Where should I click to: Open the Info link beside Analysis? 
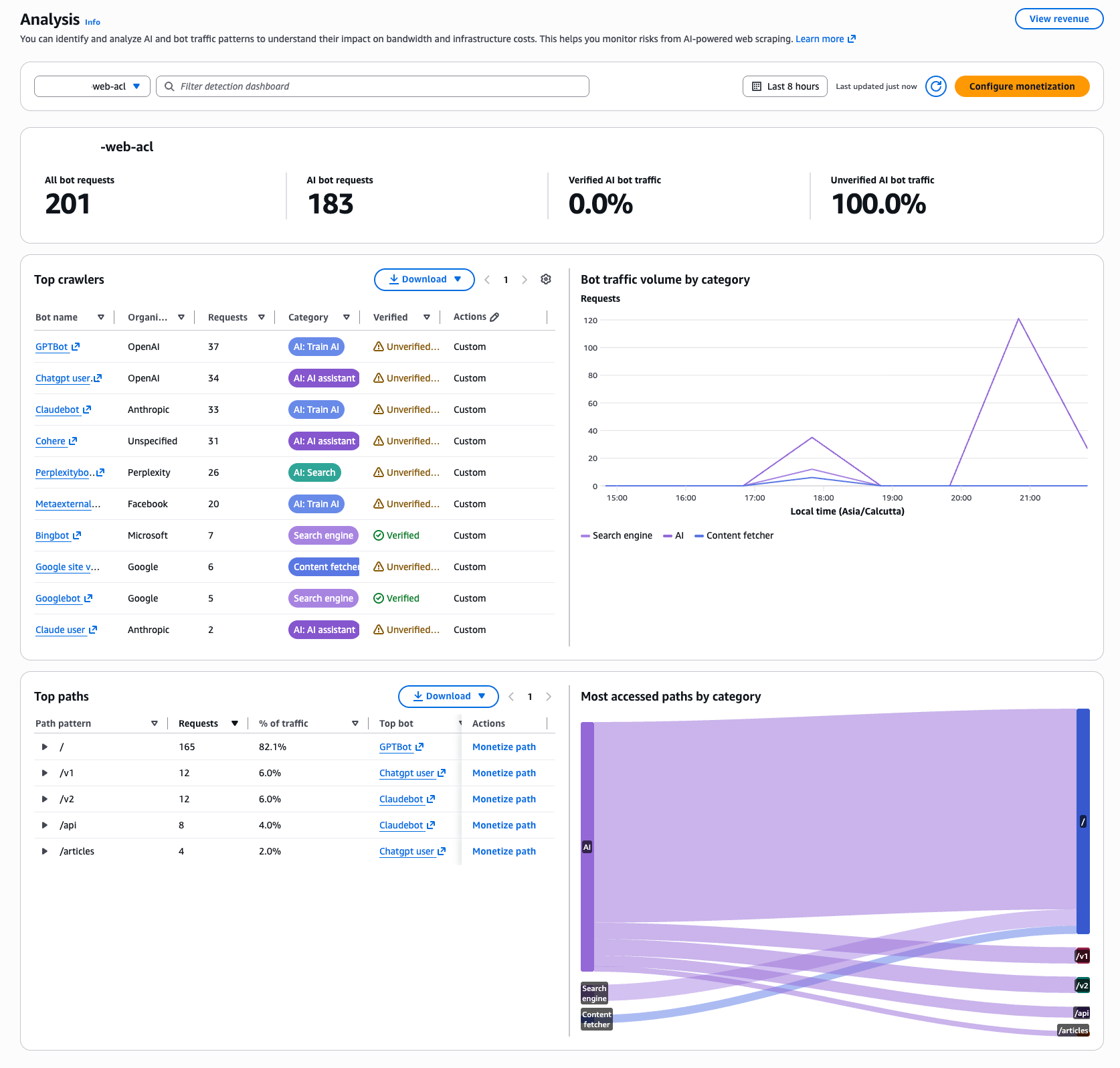pos(93,22)
